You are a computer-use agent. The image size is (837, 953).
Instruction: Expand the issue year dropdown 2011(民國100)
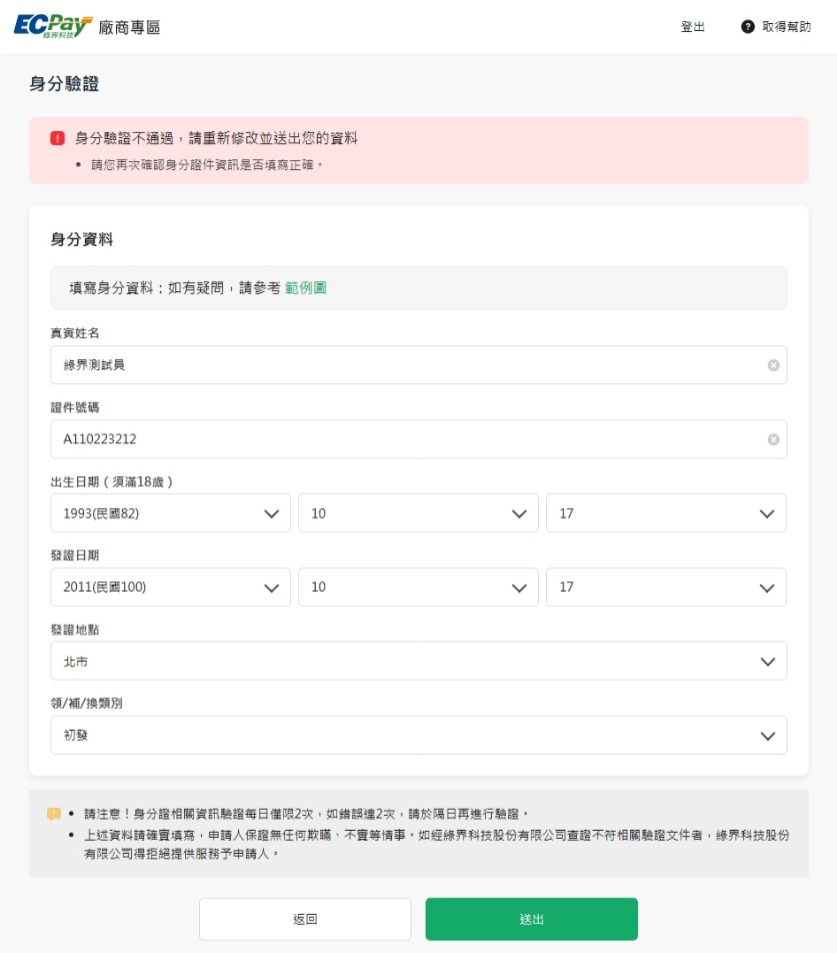pyautogui.click(x=170, y=587)
